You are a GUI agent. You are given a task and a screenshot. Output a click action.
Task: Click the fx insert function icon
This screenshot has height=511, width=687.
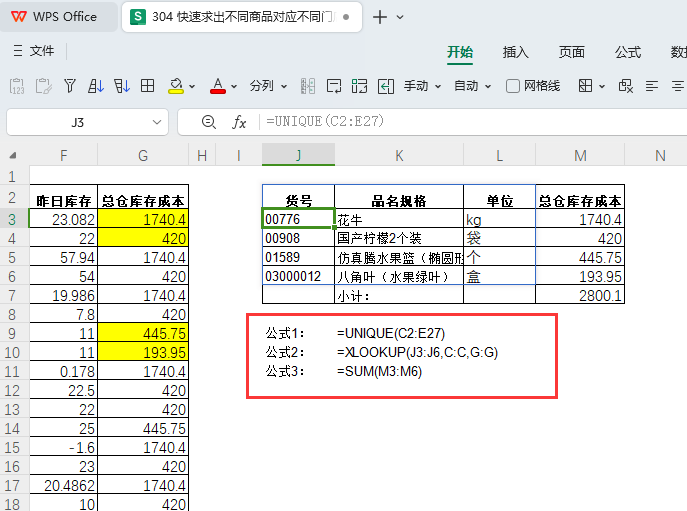coord(239,122)
